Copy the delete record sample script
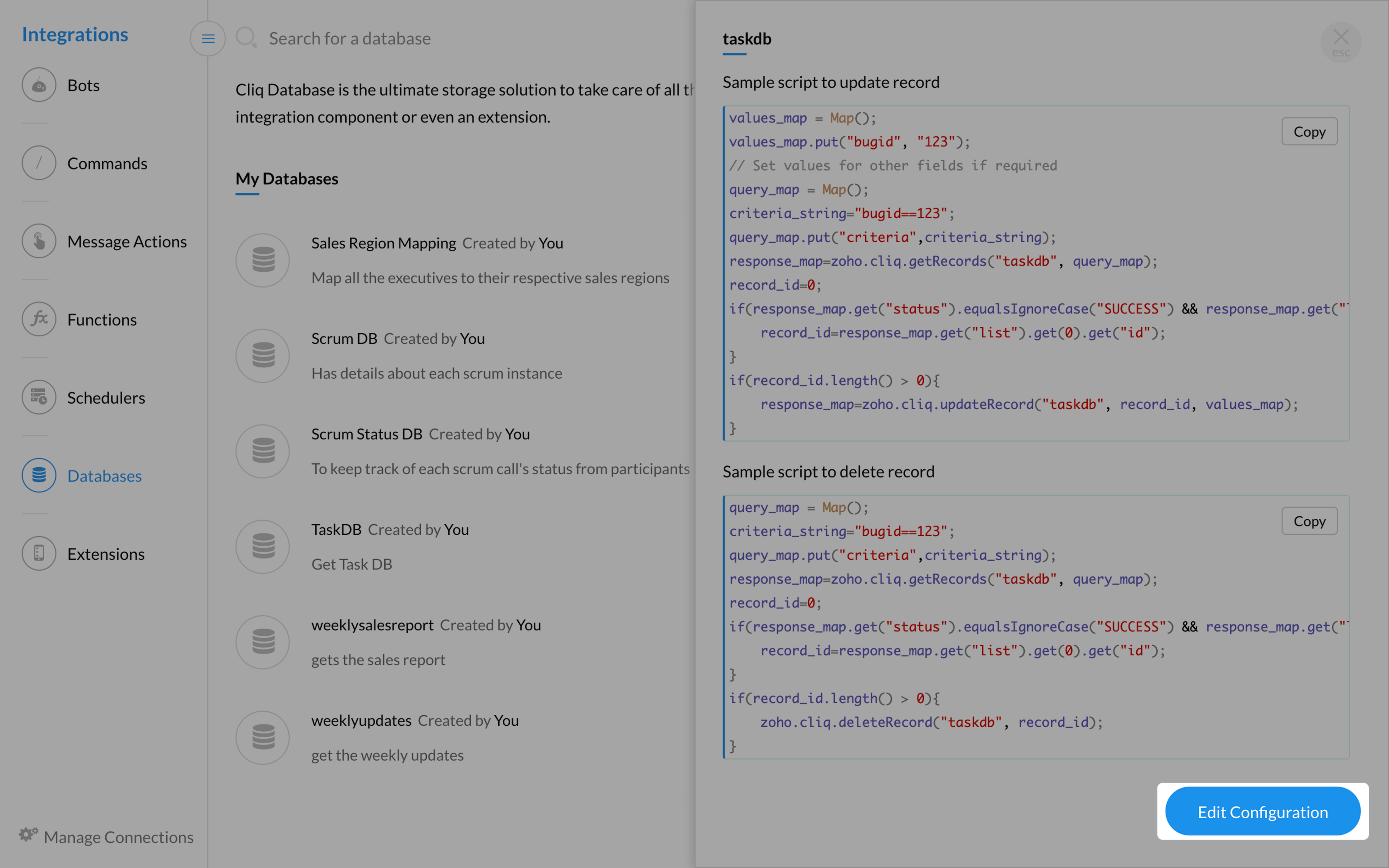Screen dimensions: 1389x868 1309,521
